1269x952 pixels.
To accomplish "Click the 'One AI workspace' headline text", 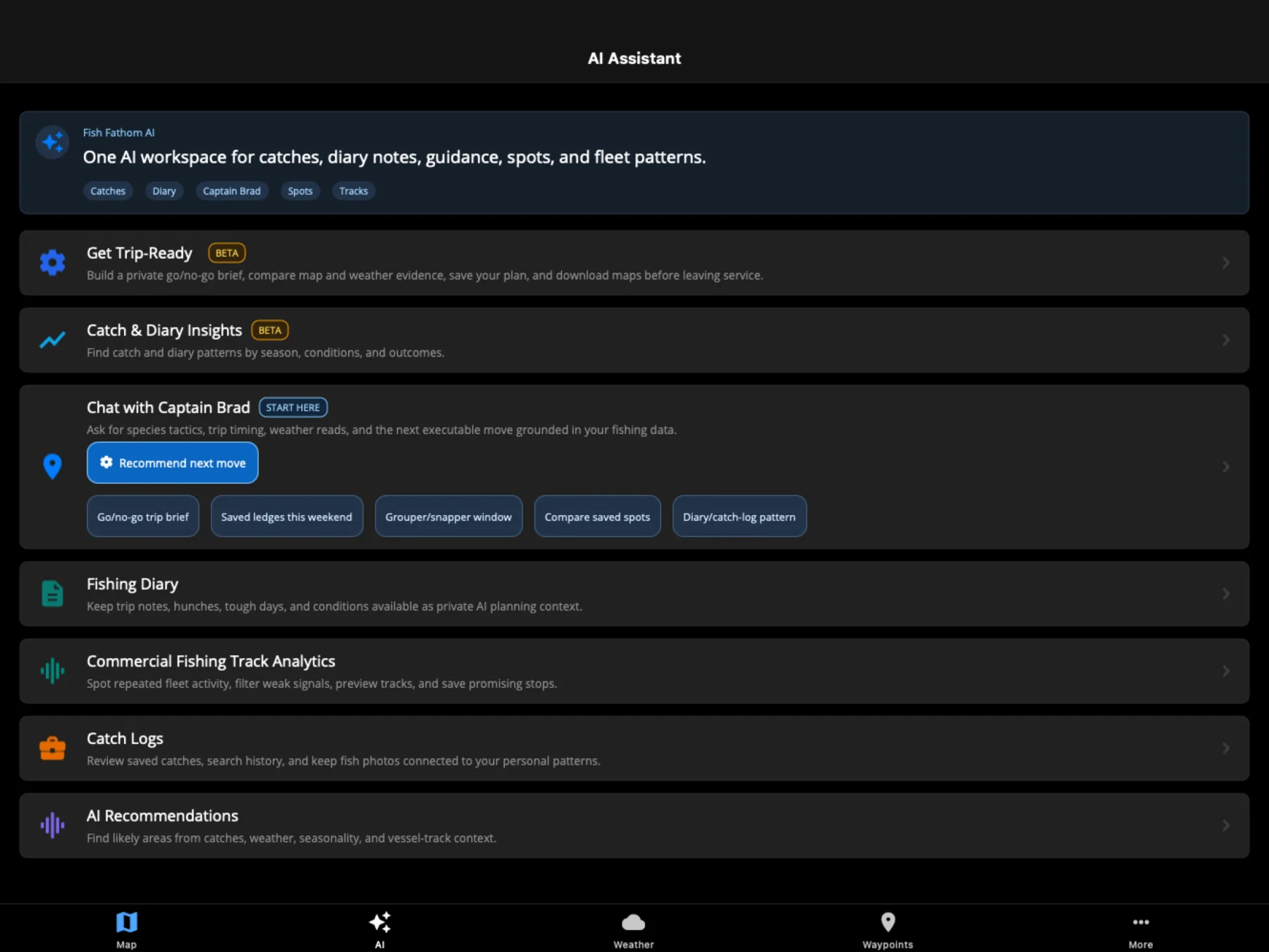I will tap(394, 157).
